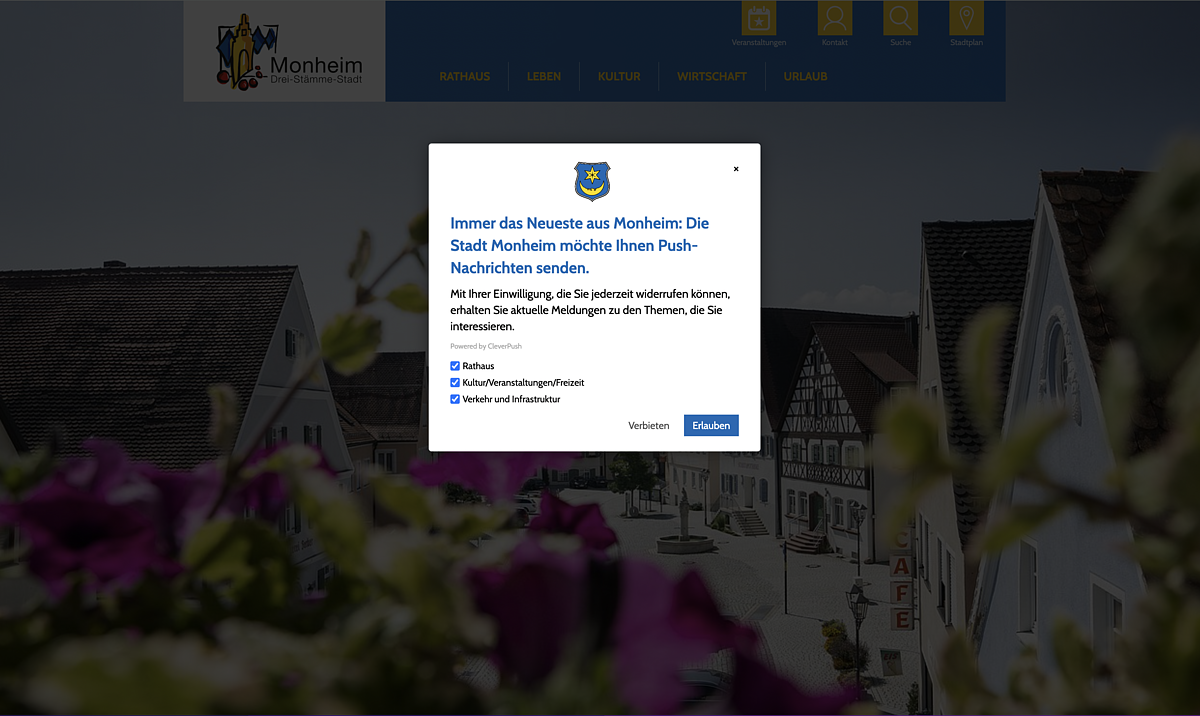Toggle the Kultur/Veranstaltungen/Freizeit checkbox
This screenshot has height=716, width=1200.
[455, 383]
